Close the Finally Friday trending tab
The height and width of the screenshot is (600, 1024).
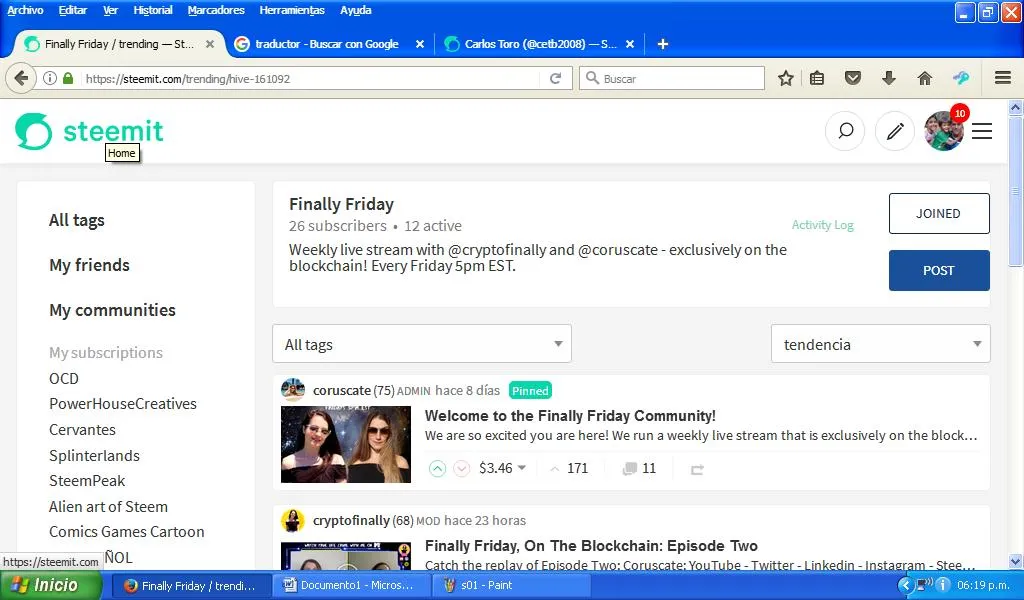coord(210,44)
